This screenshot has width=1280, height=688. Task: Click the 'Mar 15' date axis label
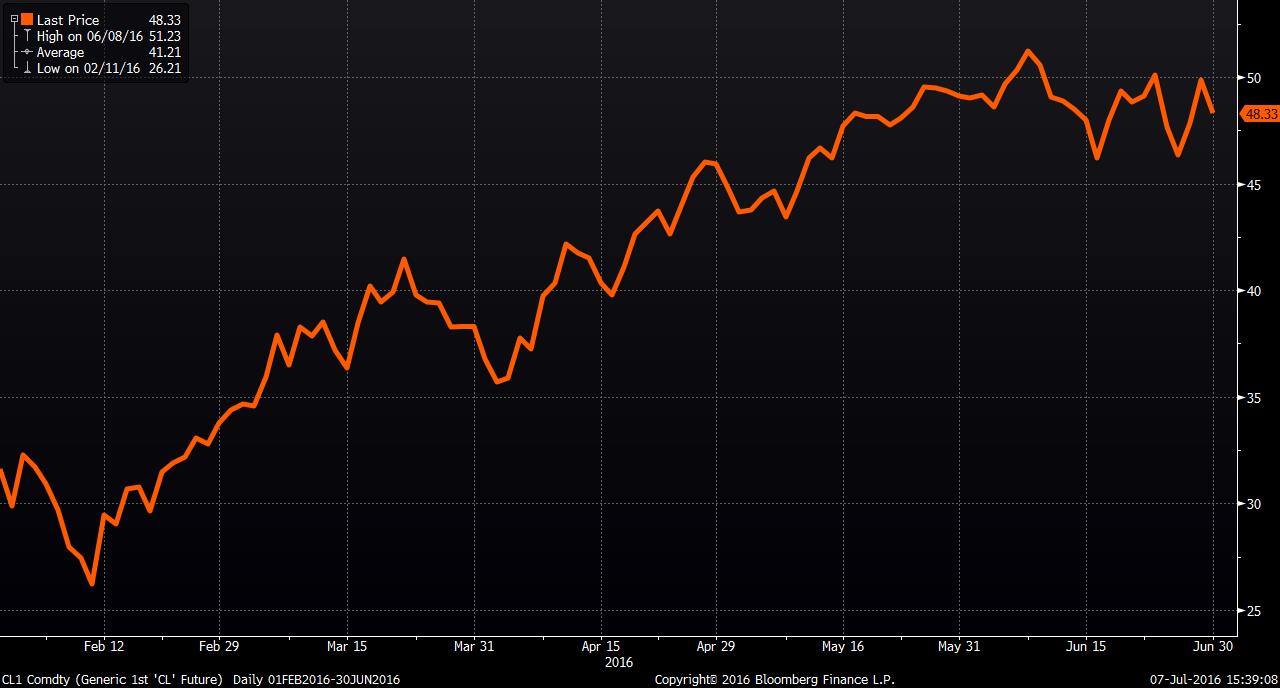(x=345, y=646)
